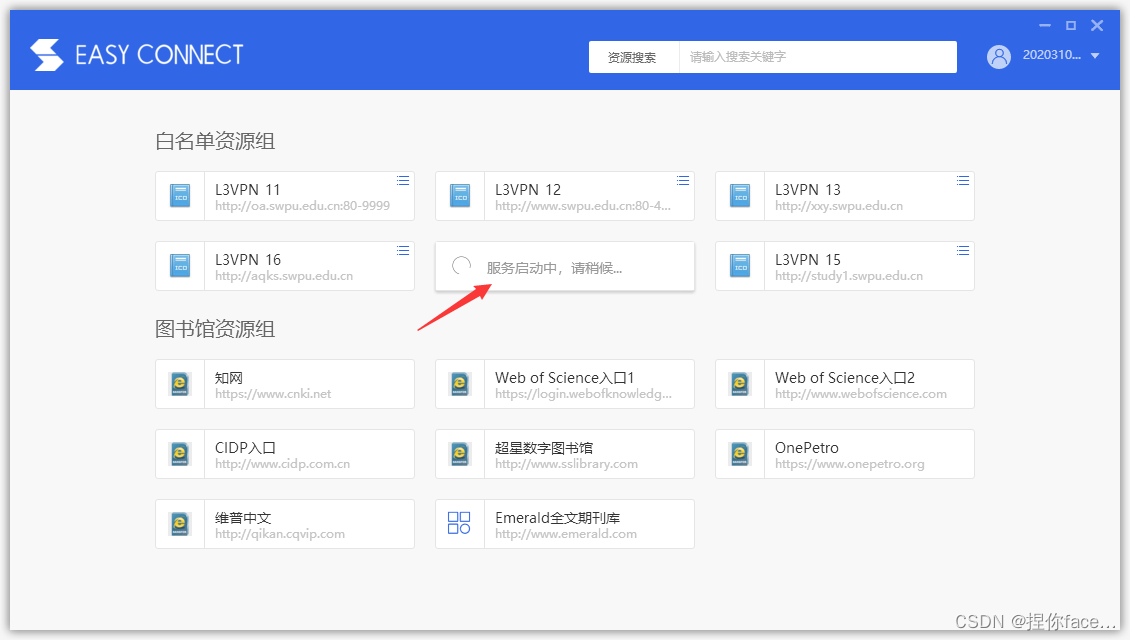Open the list menu icon on L3VPN 16
This screenshot has width=1130, height=640.
[x=403, y=250]
